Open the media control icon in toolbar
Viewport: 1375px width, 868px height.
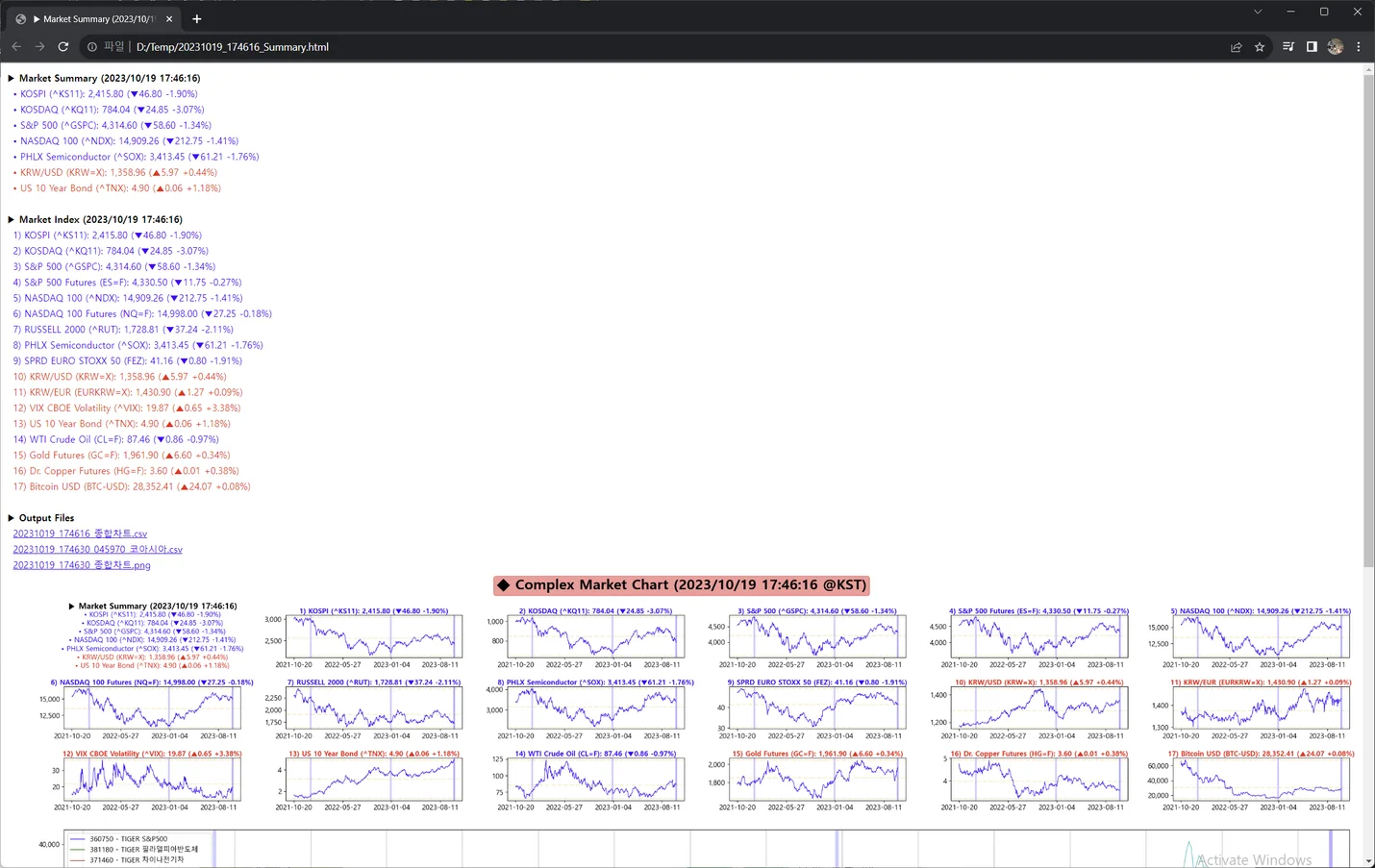click(1288, 46)
